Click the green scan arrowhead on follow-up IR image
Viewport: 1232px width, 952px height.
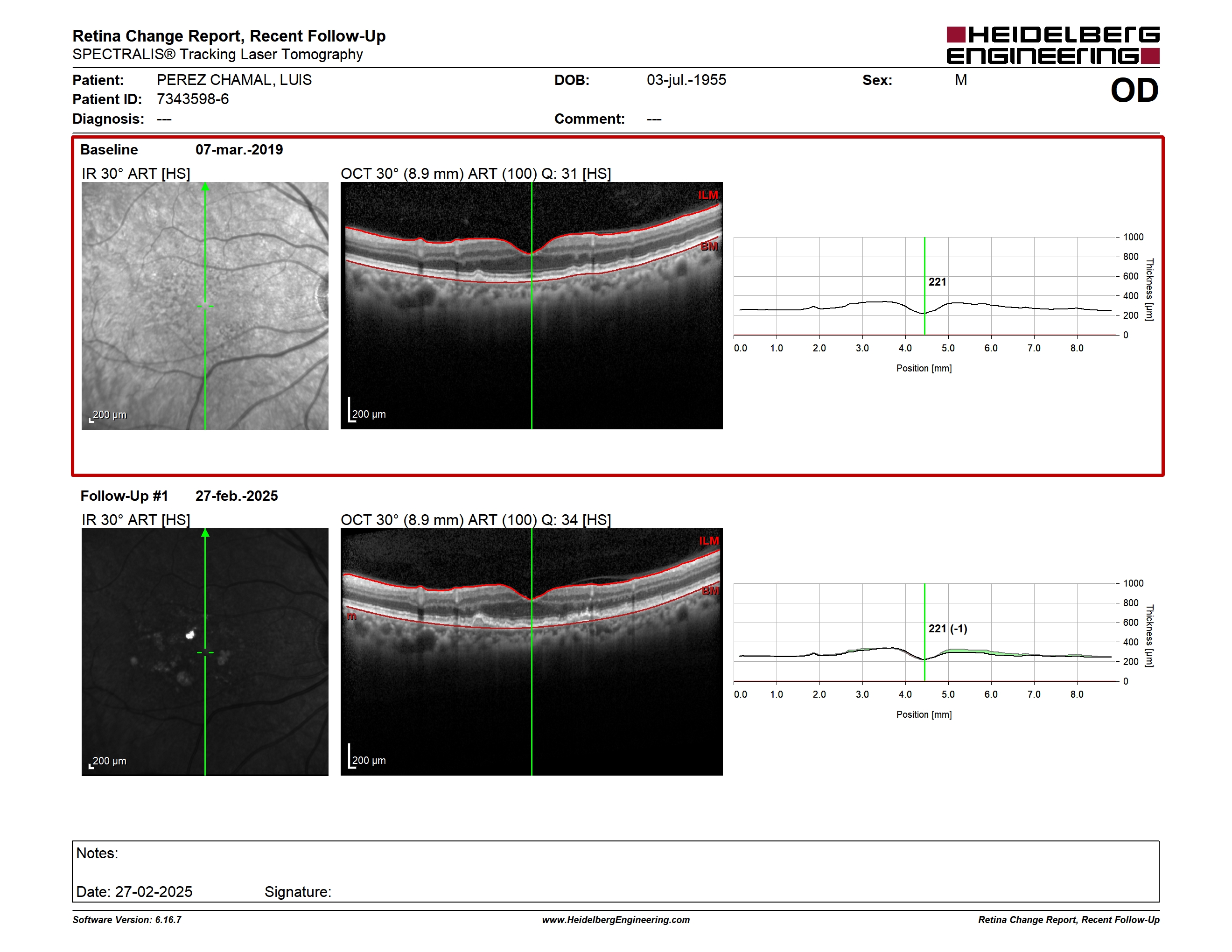[205, 533]
